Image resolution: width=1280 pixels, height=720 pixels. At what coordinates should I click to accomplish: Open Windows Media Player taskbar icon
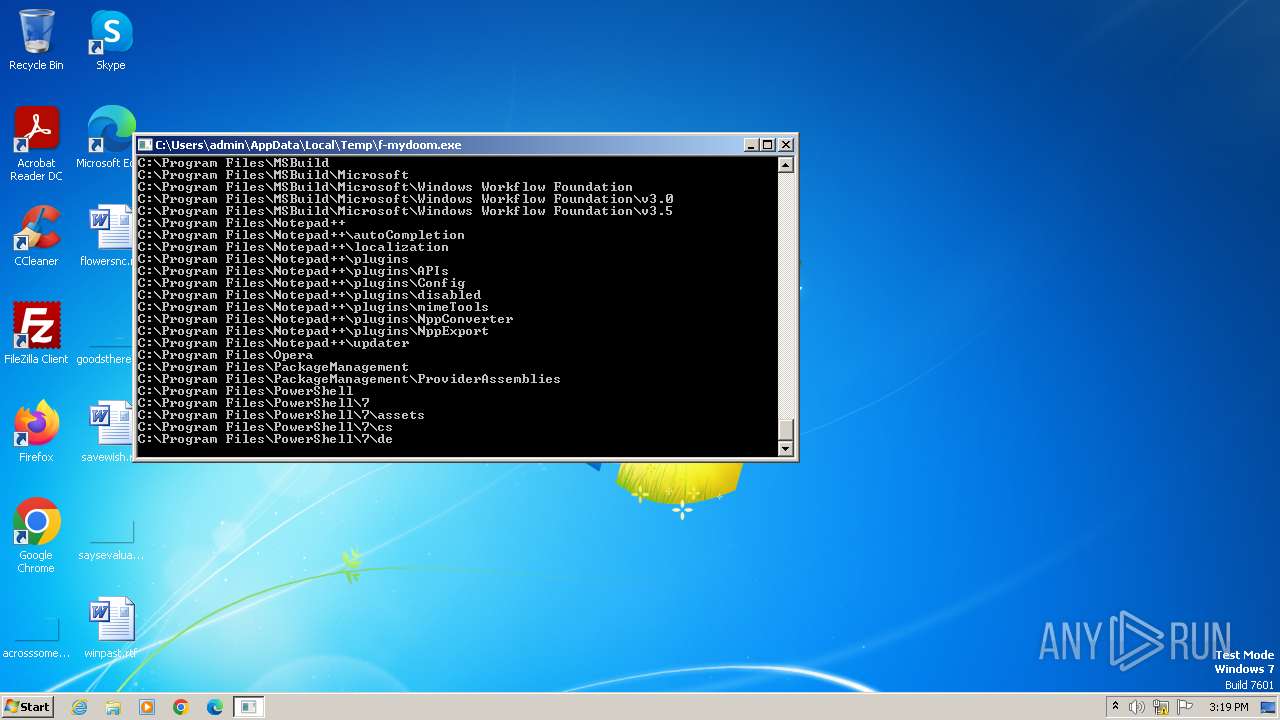click(x=147, y=707)
